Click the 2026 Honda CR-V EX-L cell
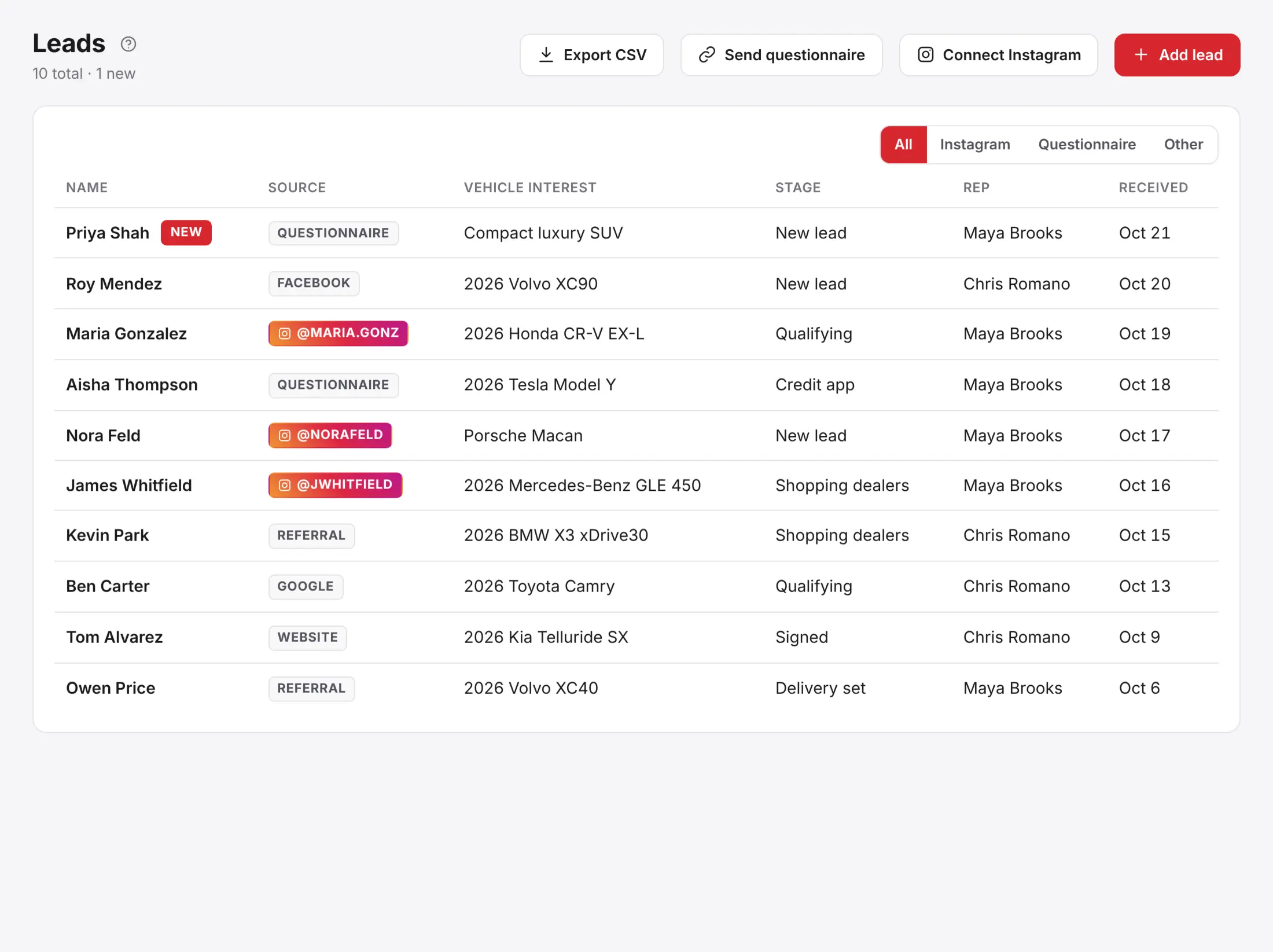Image resolution: width=1273 pixels, height=952 pixels. click(x=554, y=334)
